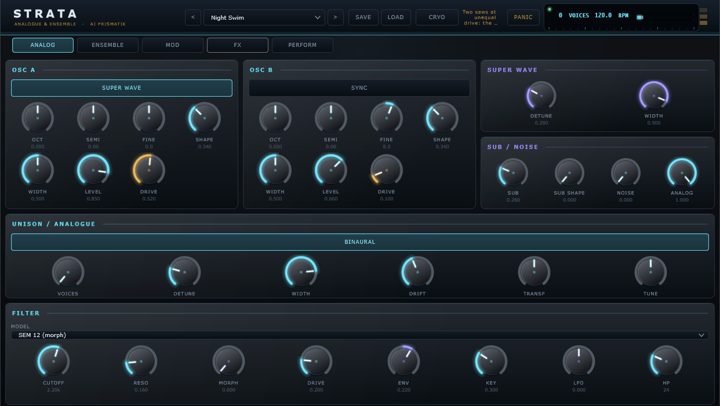Hit the PANIC button
The height and width of the screenshot is (406, 720).
523,17
